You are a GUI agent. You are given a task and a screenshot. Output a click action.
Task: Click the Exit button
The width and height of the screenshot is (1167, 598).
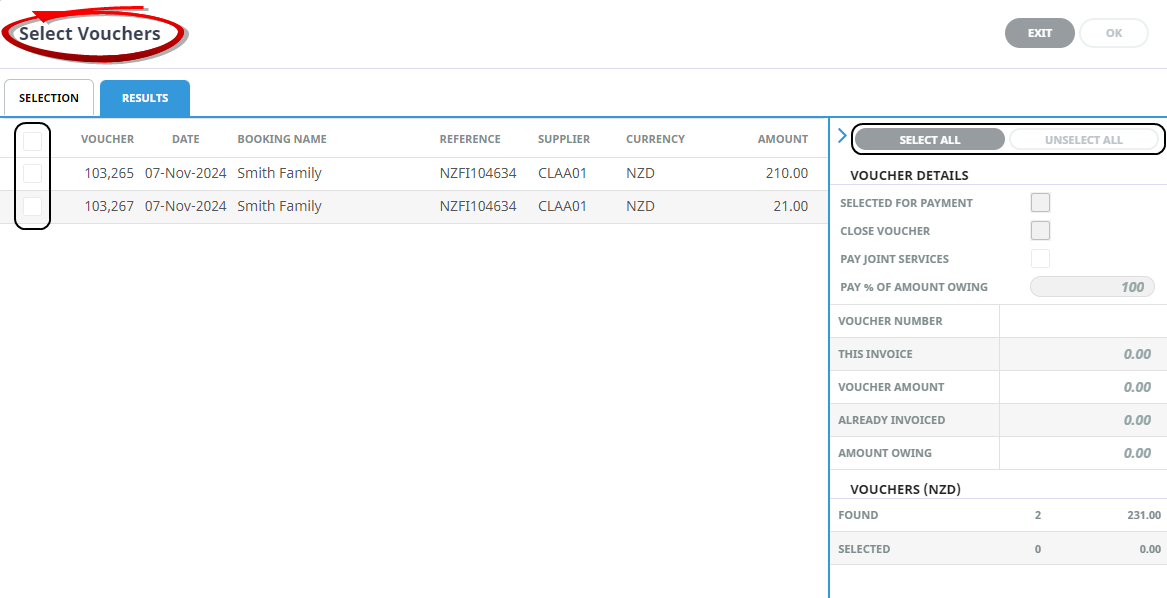pyautogui.click(x=1040, y=33)
